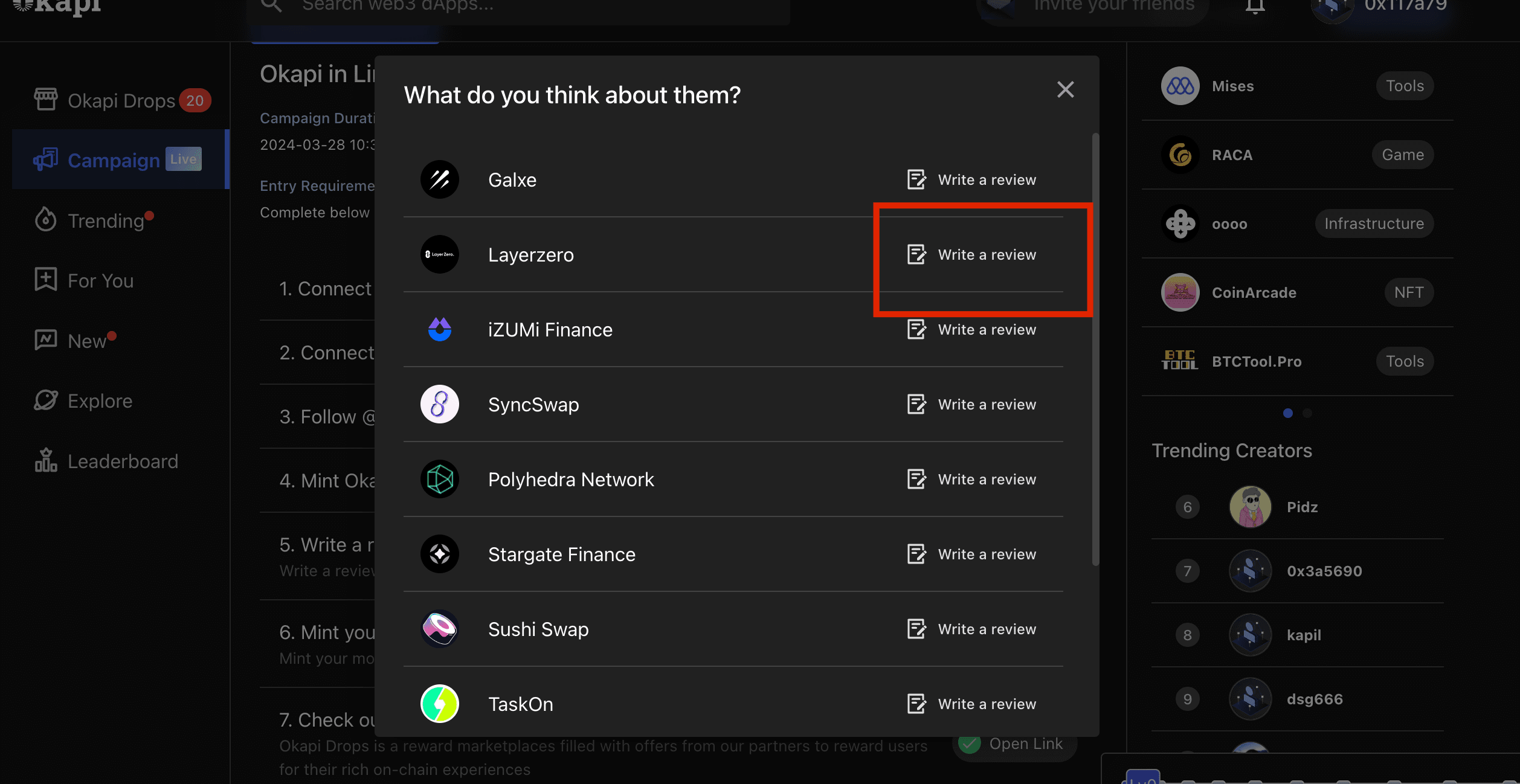Open the CoinArcade dApp entry
The width and height of the screenshot is (1520, 784).
pos(1298,292)
